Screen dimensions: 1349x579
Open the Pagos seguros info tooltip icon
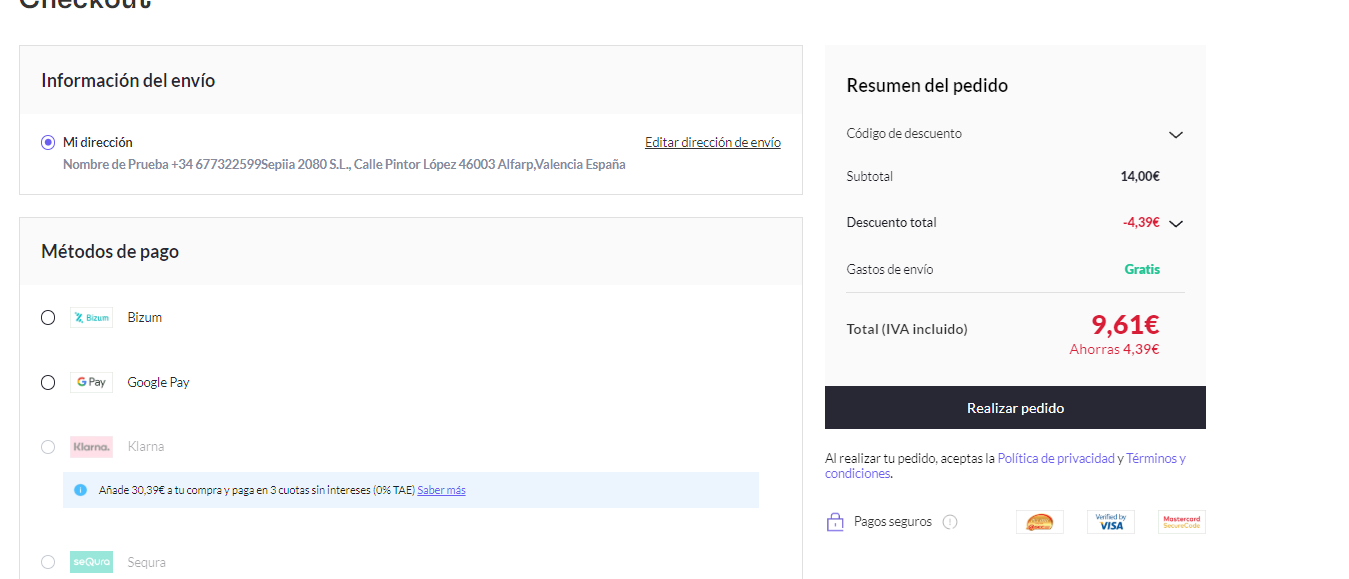click(x=950, y=522)
